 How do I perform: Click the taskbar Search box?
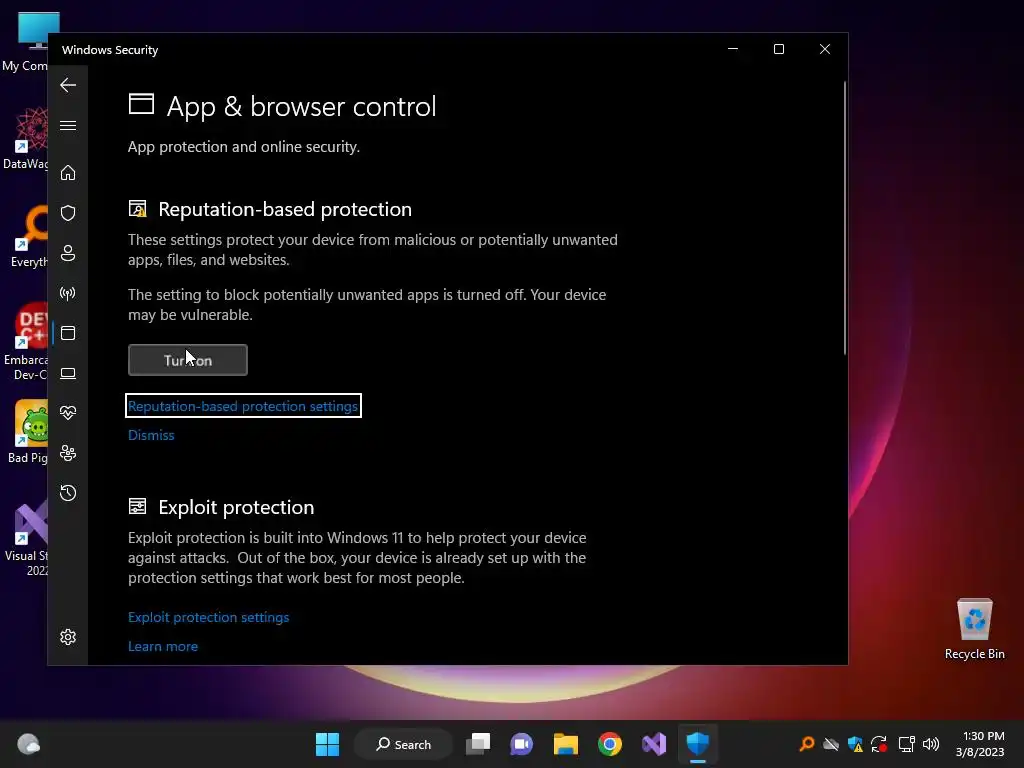[x=404, y=744]
